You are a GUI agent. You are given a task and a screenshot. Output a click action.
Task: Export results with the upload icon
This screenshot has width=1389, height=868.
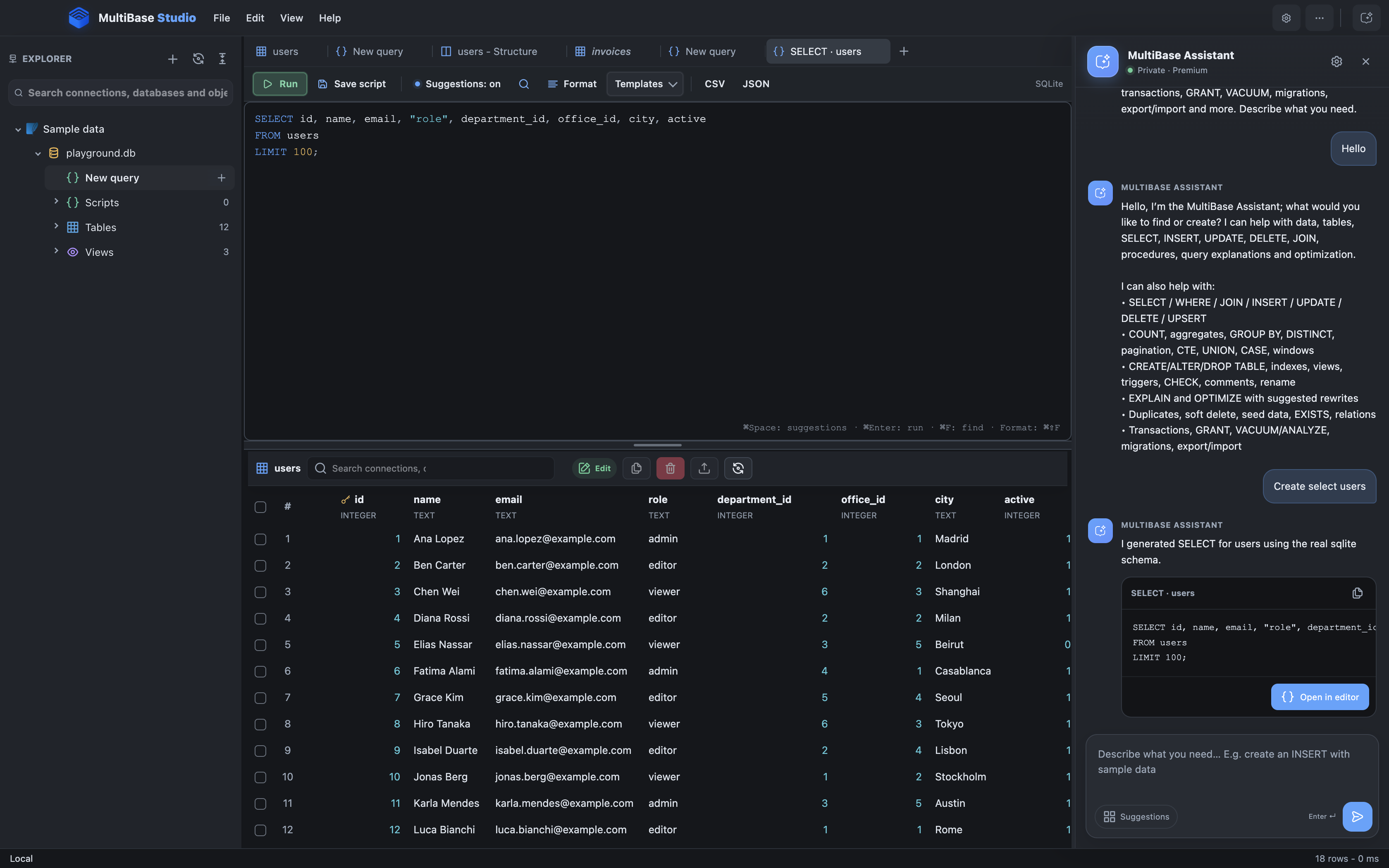pyautogui.click(x=704, y=468)
